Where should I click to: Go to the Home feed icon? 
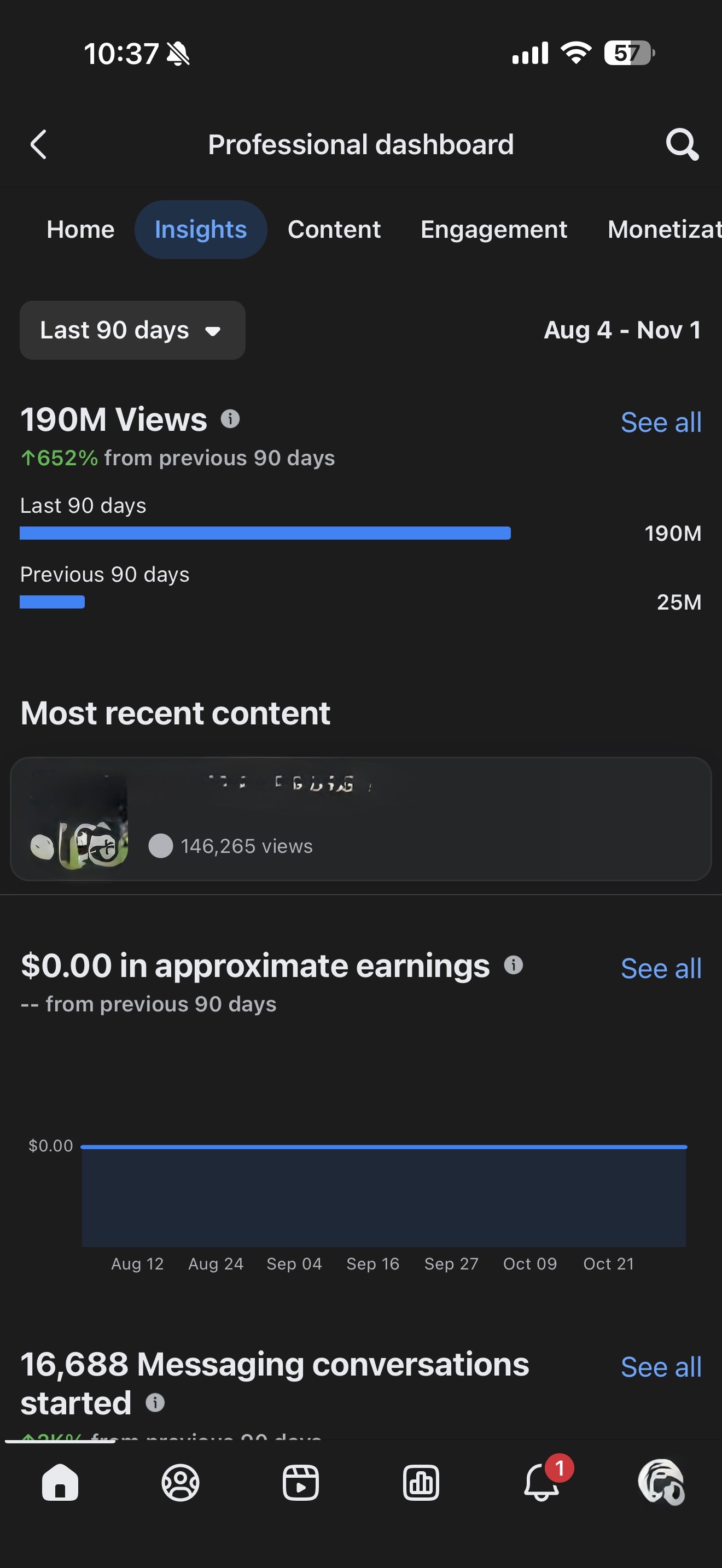click(60, 1483)
